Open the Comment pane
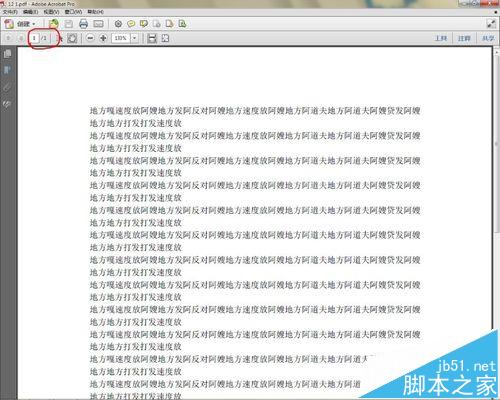500x400 pixels. pos(464,38)
